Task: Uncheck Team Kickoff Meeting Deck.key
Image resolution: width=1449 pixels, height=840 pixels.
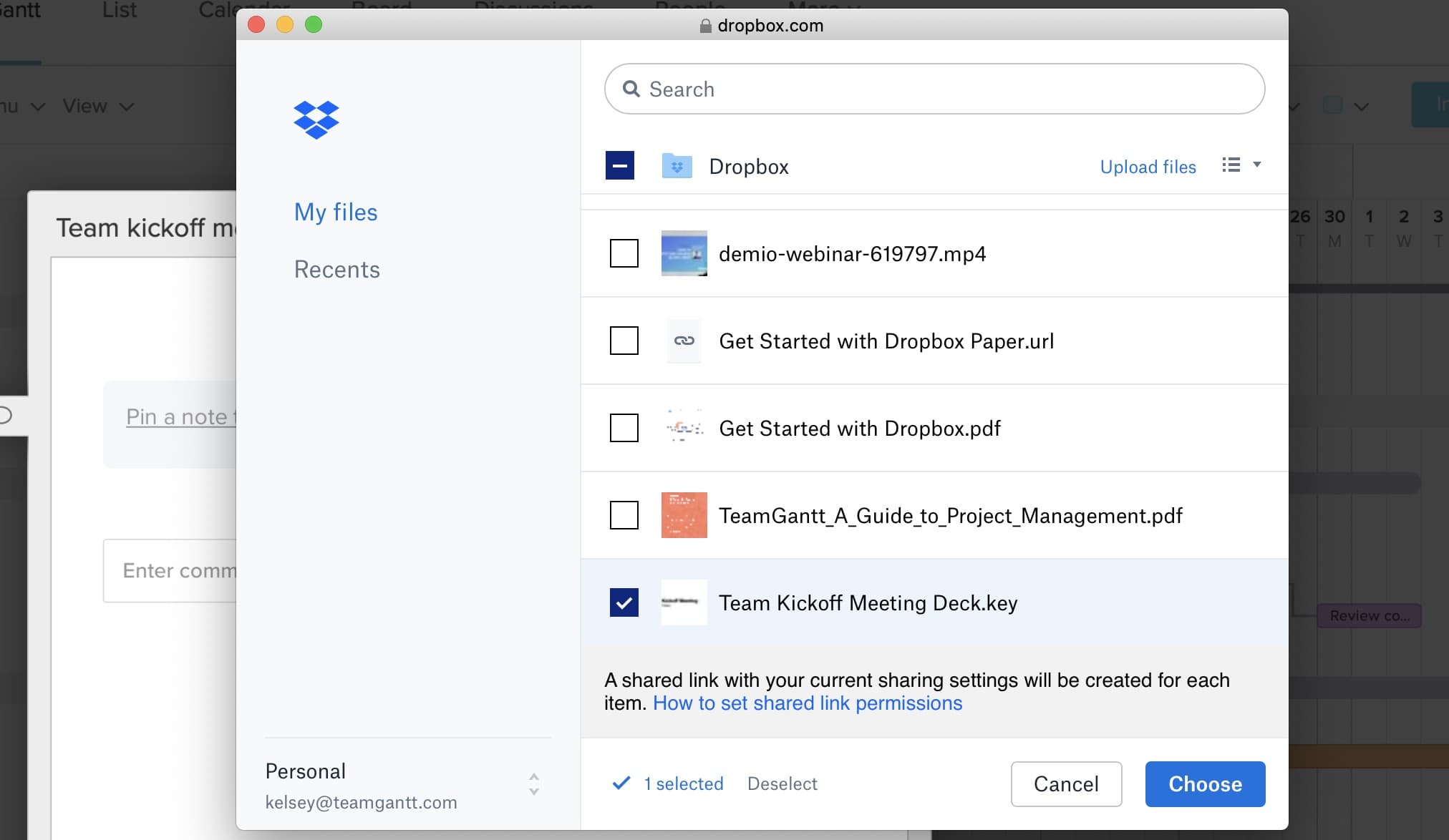Action: pyautogui.click(x=623, y=602)
